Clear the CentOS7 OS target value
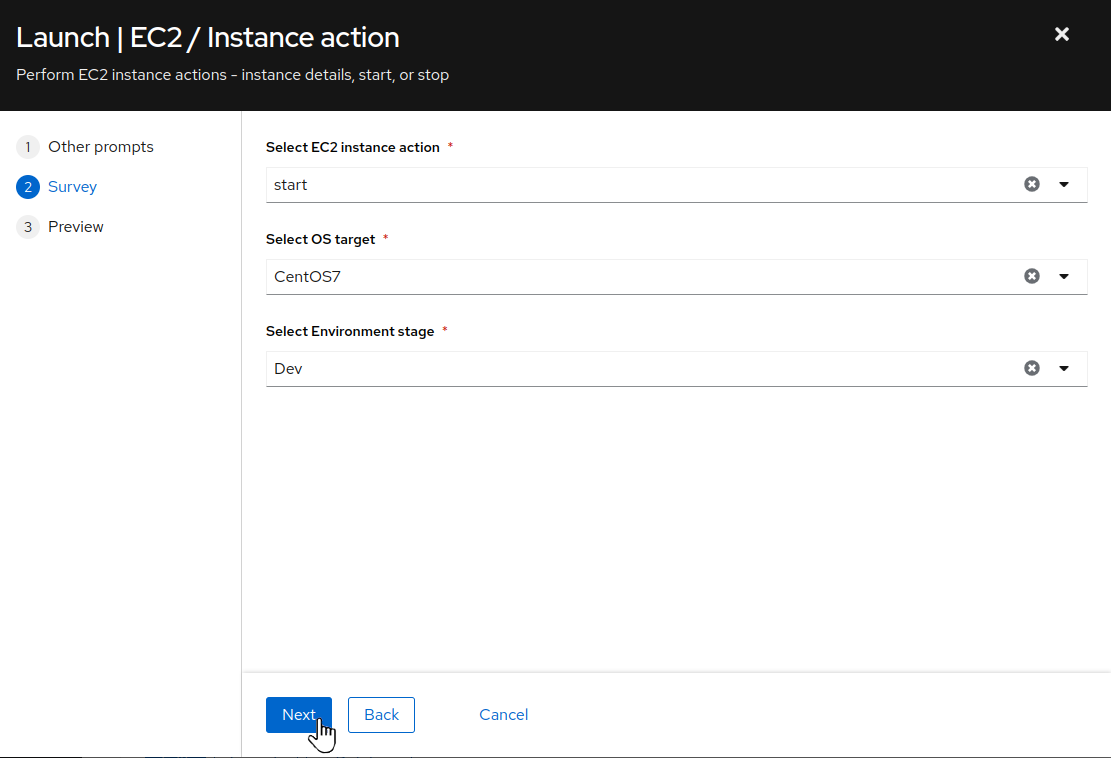 1032,276
